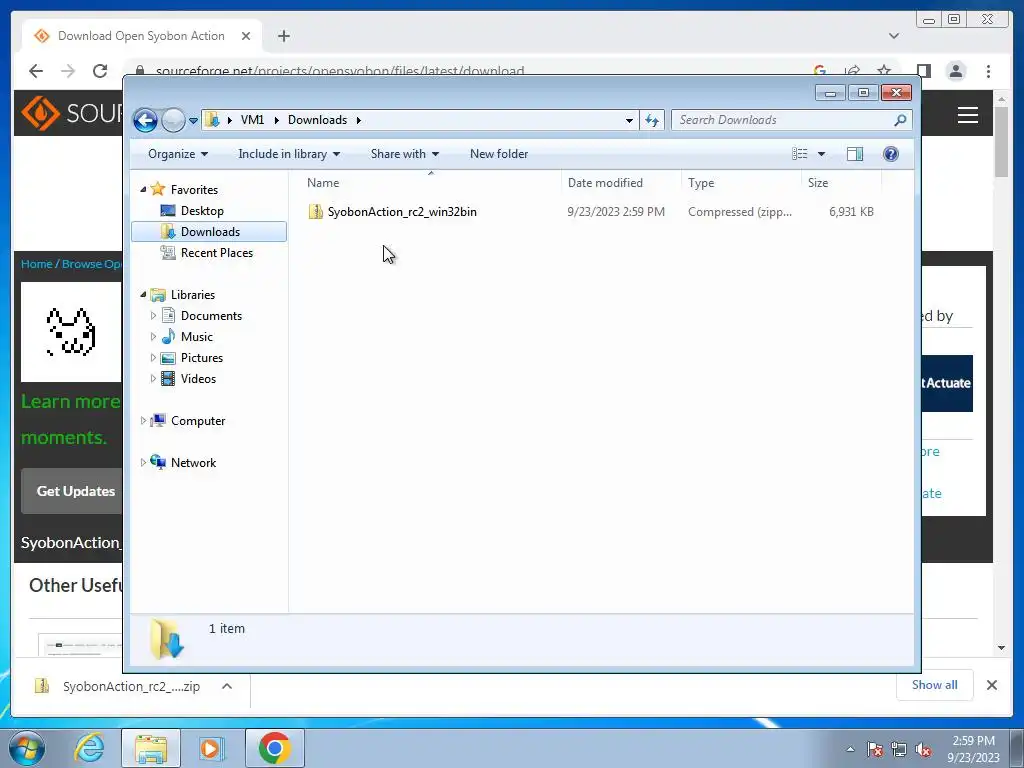This screenshot has width=1024, height=768.
Task: Close the Download Open Syobon Action tab
Action: (246, 36)
